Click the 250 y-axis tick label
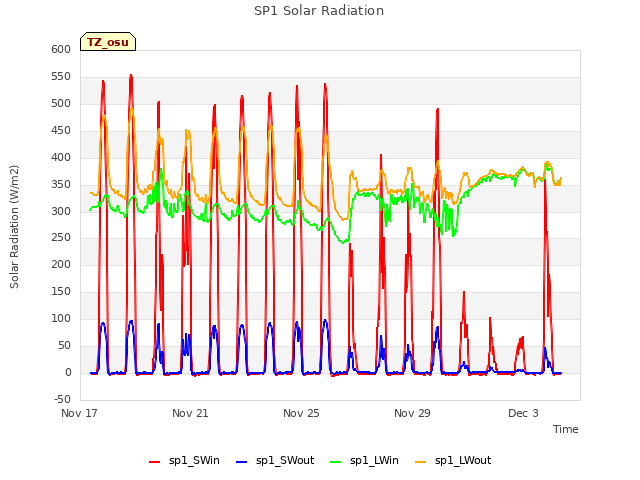640x480 pixels. [x=61, y=237]
